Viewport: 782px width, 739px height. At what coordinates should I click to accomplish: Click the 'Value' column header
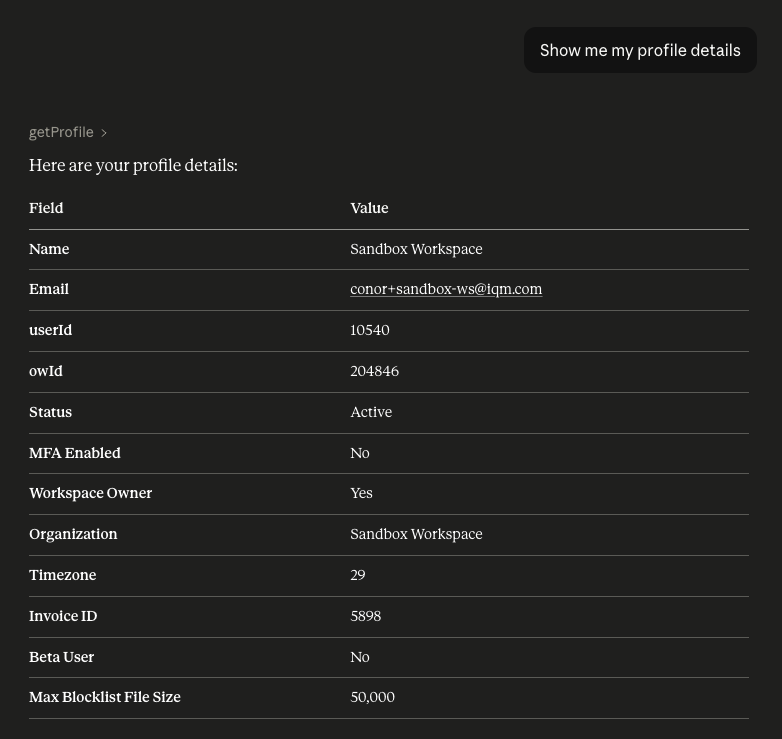click(369, 208)
